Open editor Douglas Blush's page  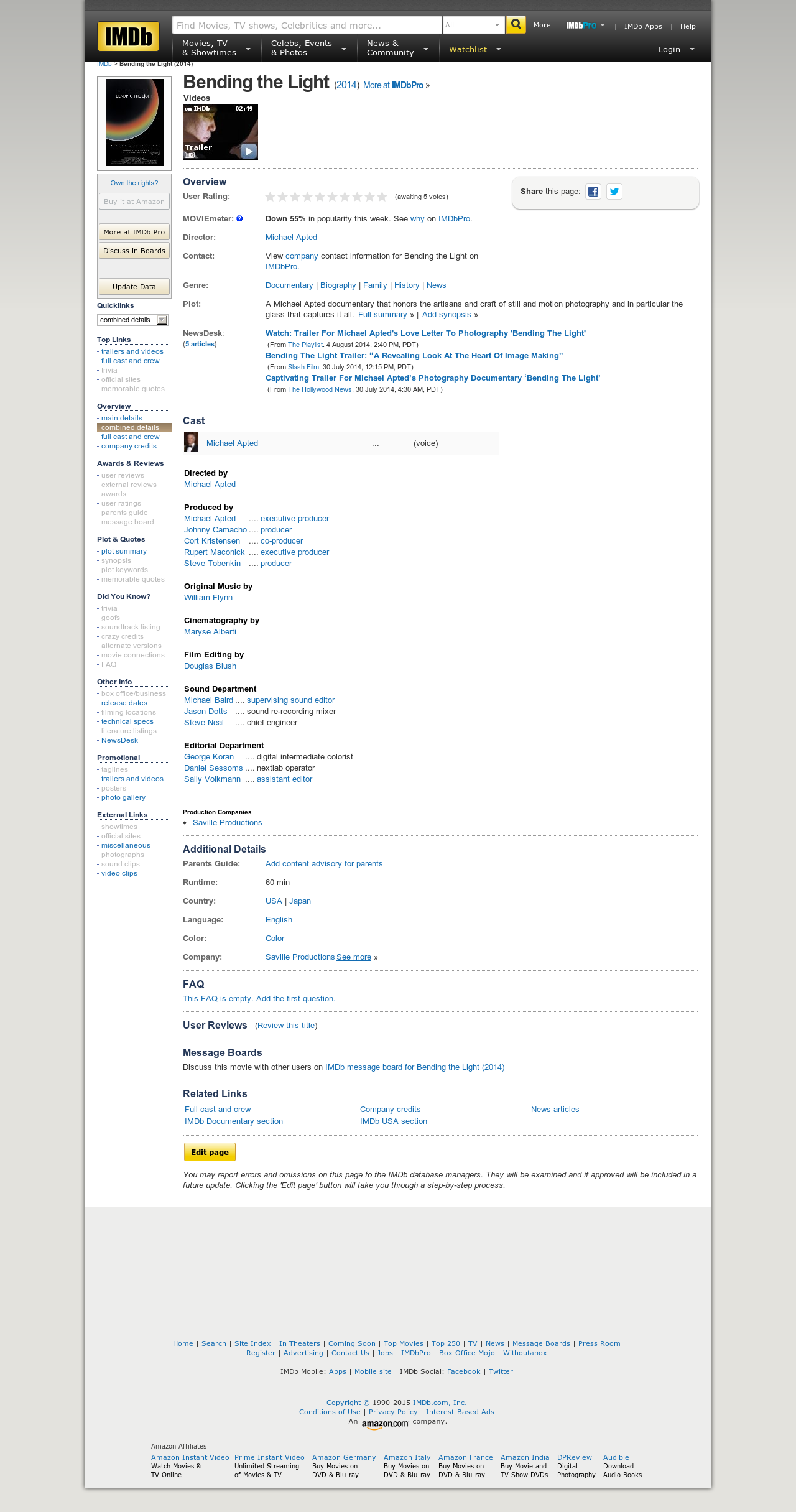(x=210, y=666)
